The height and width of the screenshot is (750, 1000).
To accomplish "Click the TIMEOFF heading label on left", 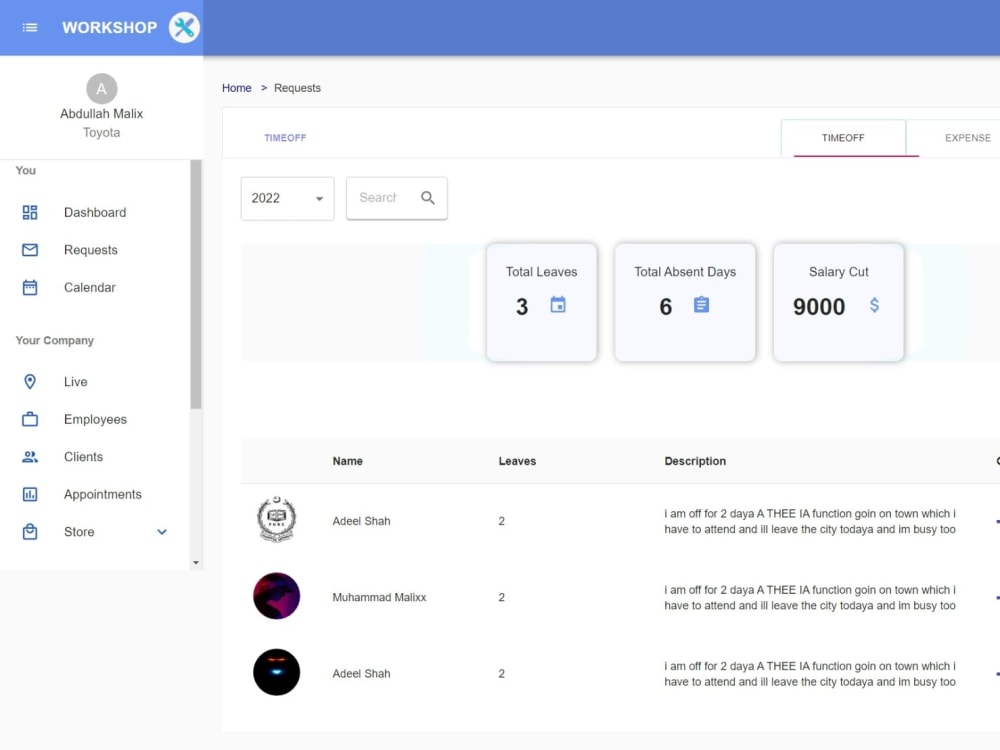I will click(x=285, y=138).
